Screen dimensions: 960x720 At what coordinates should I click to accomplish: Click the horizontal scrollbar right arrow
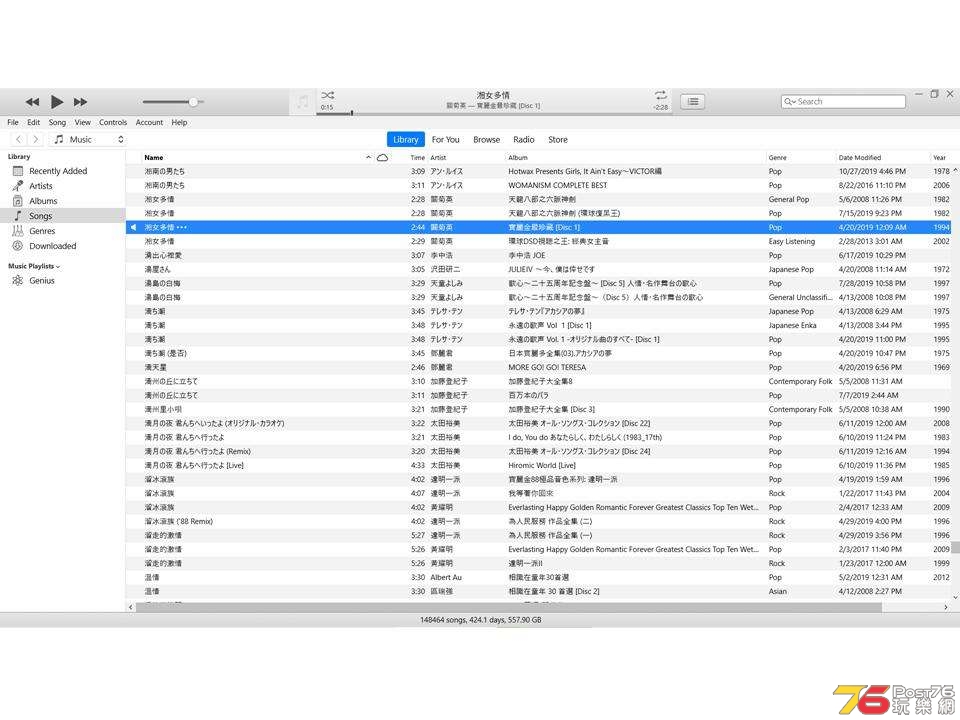(946, 607)
